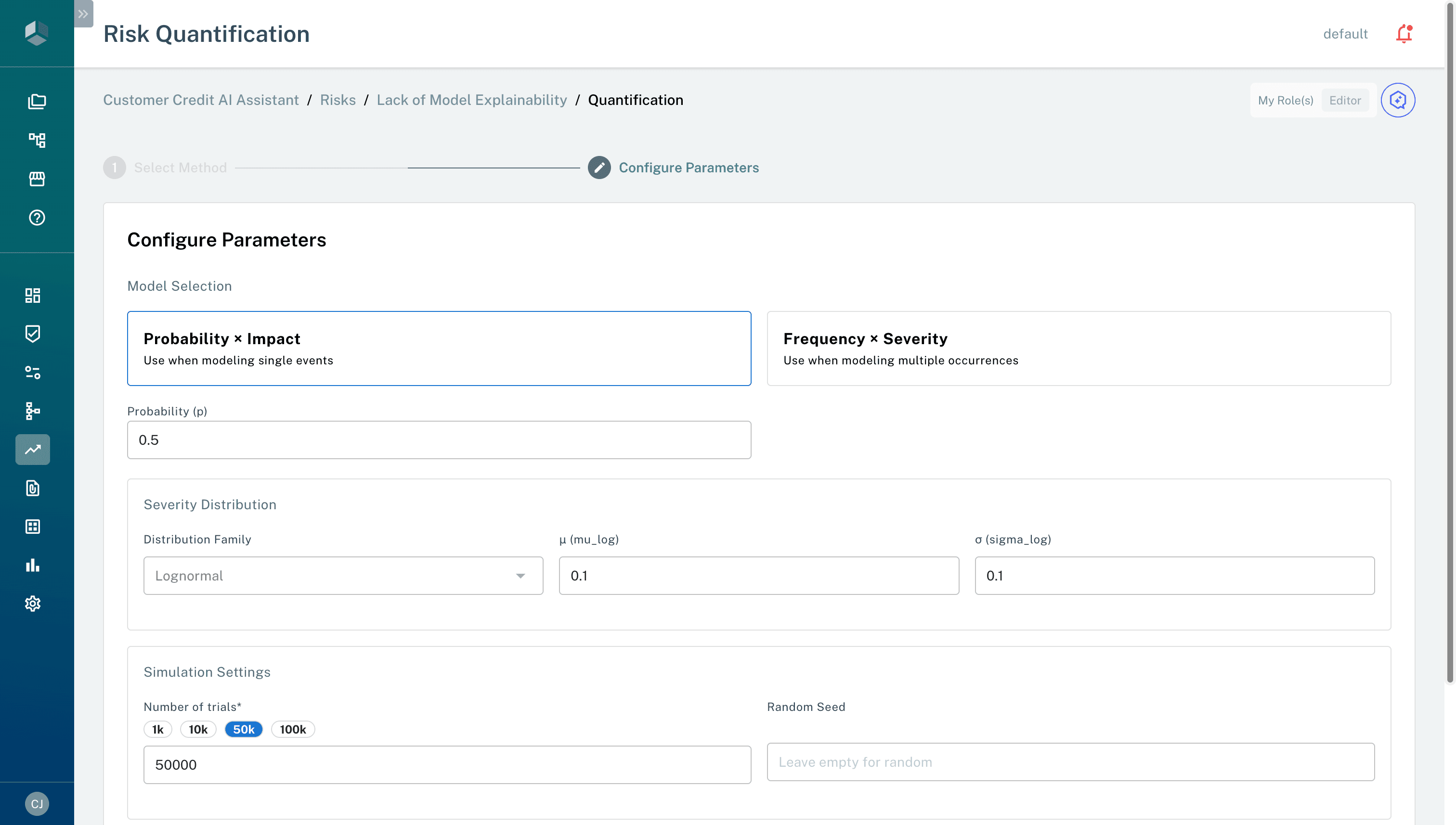
Task: Open the dashboard grid icon in sidebar
Action: tap(33, 295)
